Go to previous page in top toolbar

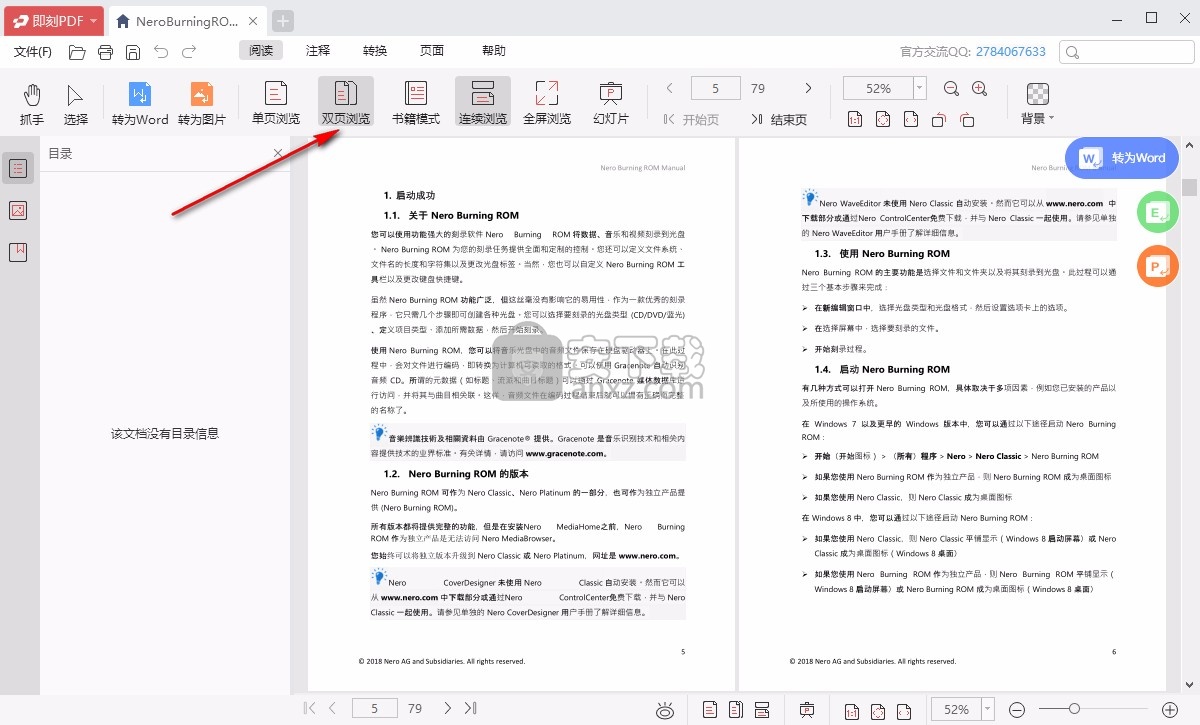(x=670, y=89)
